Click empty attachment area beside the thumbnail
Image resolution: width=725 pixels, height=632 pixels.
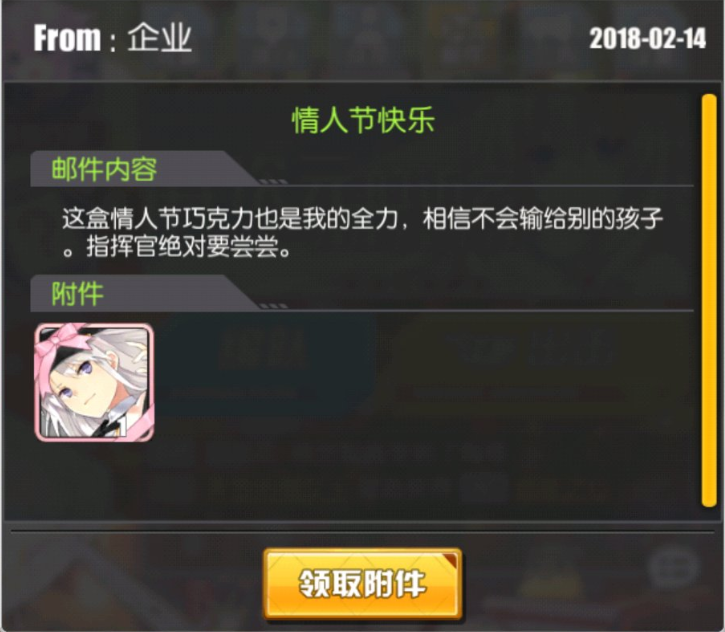(421, 382)
